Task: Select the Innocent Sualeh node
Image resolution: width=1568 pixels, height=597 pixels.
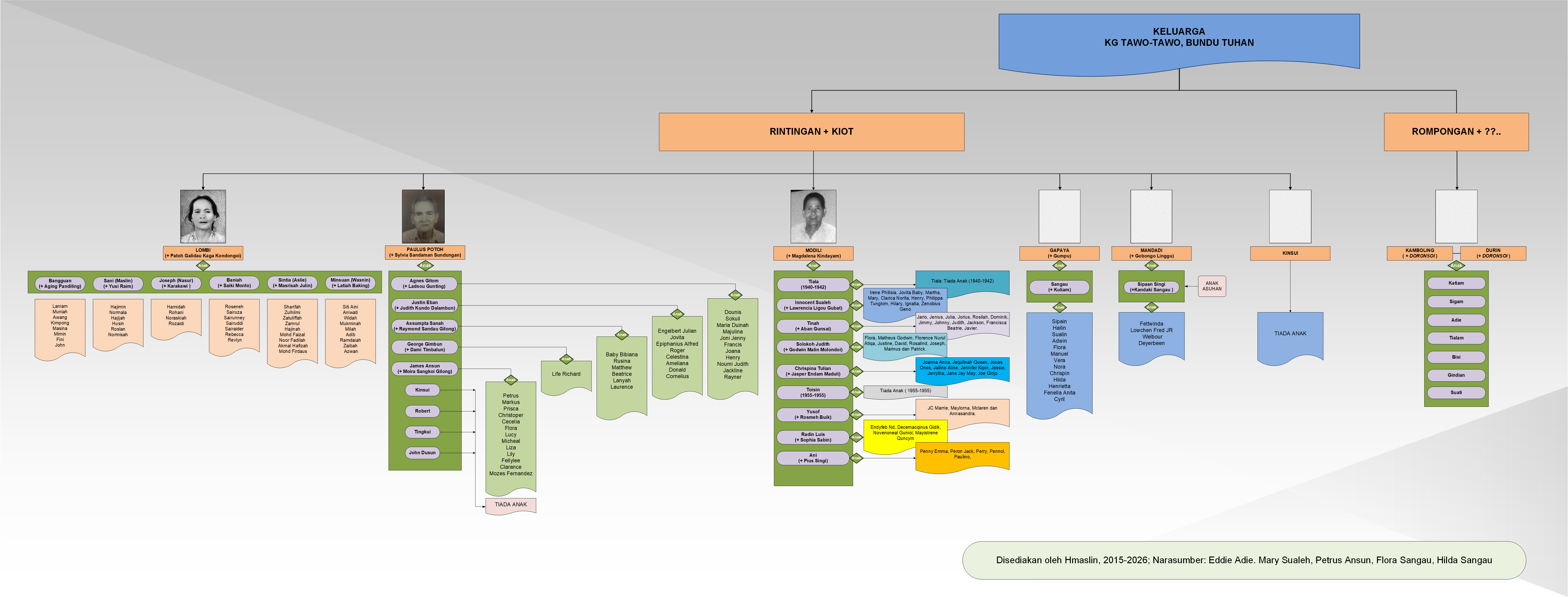Action: [x=813, y=305]
